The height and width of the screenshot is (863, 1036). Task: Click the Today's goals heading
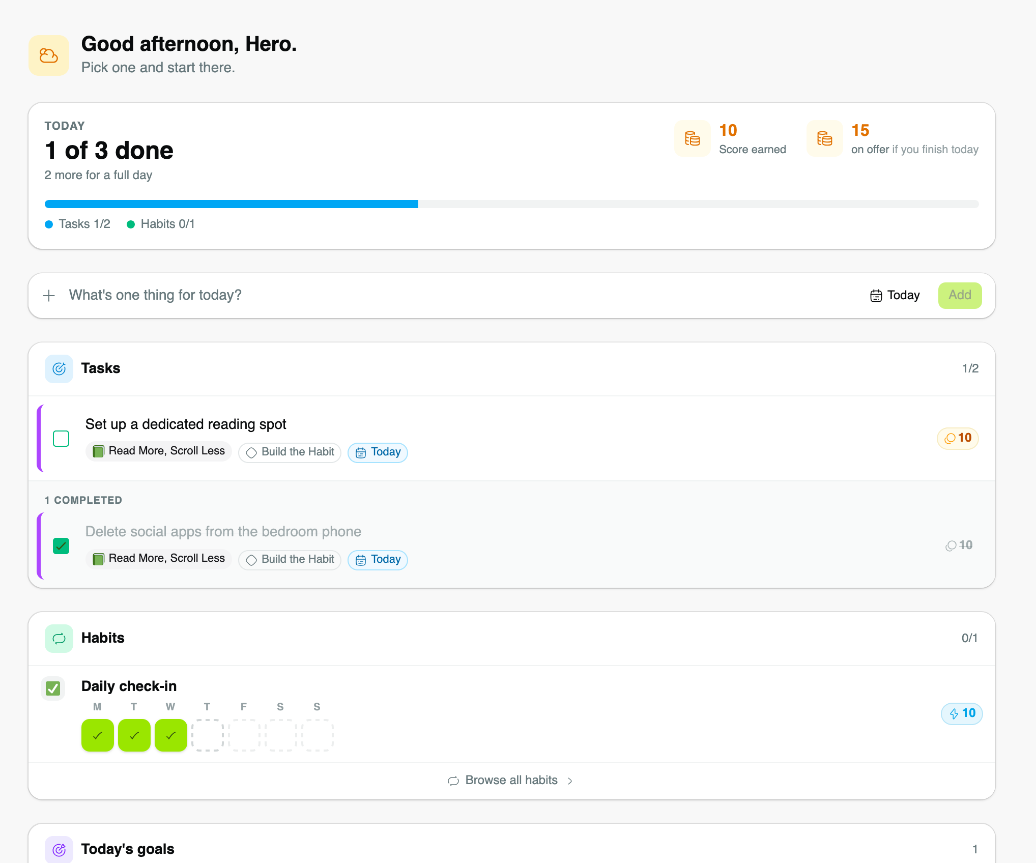128,850
